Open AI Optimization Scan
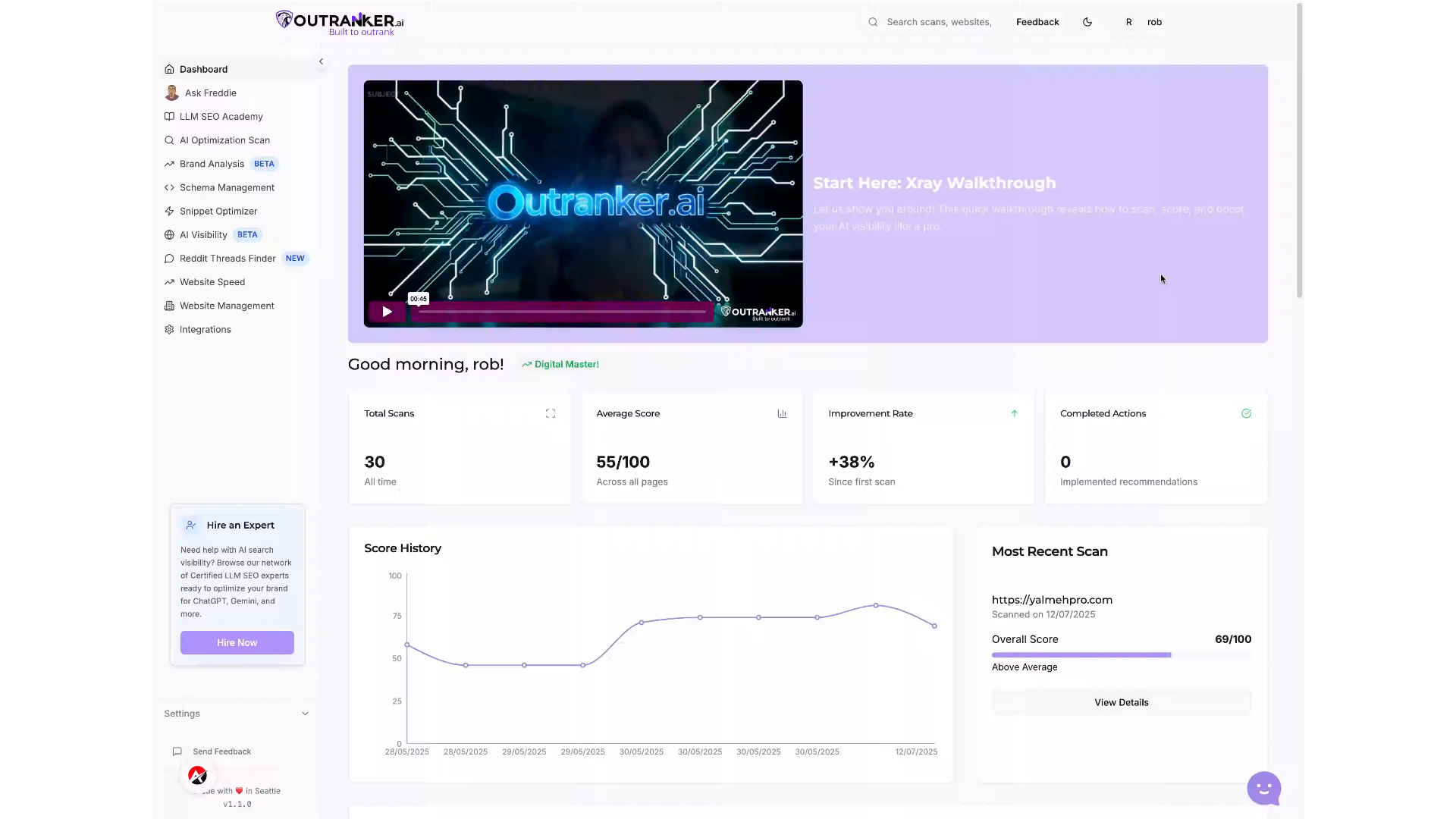Image resolution: width=1456 pixels, height=819 pixels. point(224,140)
